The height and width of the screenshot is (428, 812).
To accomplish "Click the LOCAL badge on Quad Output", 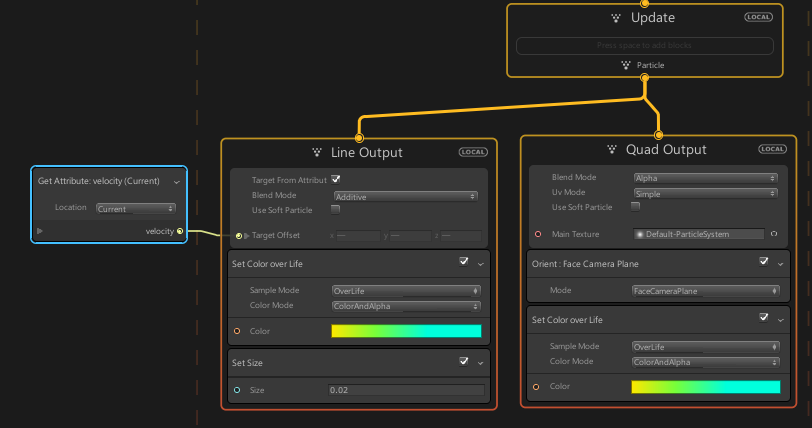I will [773, 149].
